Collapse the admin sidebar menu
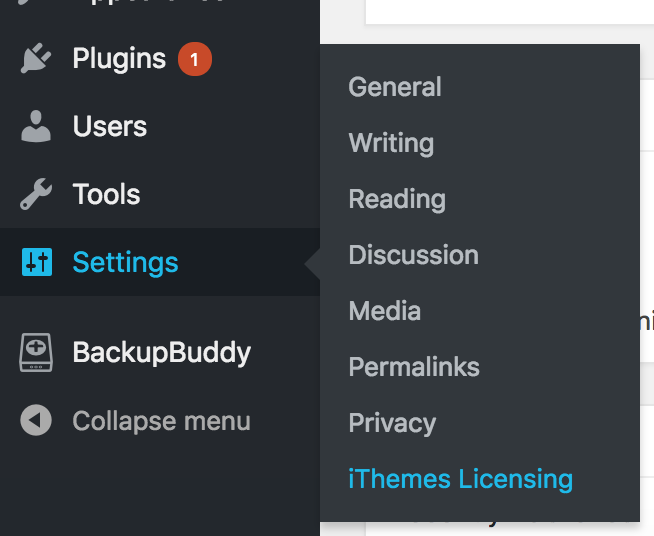 coord(161,421)
